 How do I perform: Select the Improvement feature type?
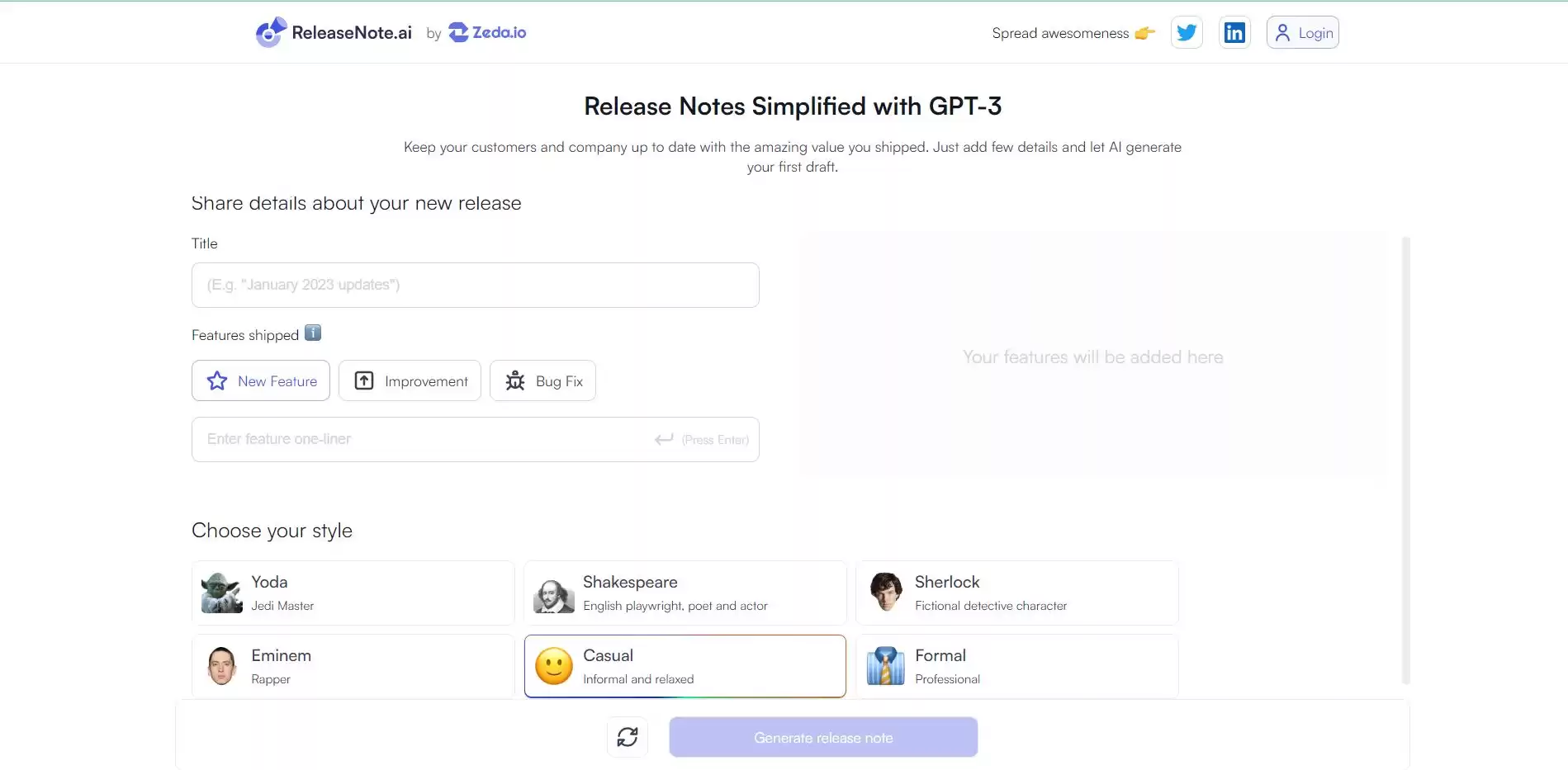tap(409, 380)
